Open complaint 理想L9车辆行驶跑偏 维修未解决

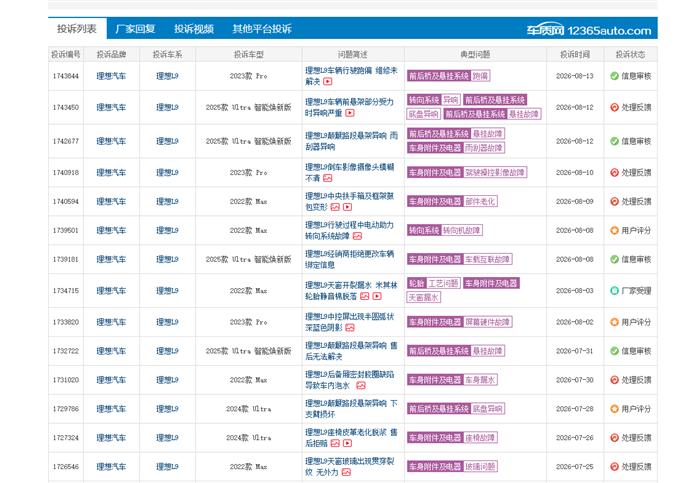[351, 76]
